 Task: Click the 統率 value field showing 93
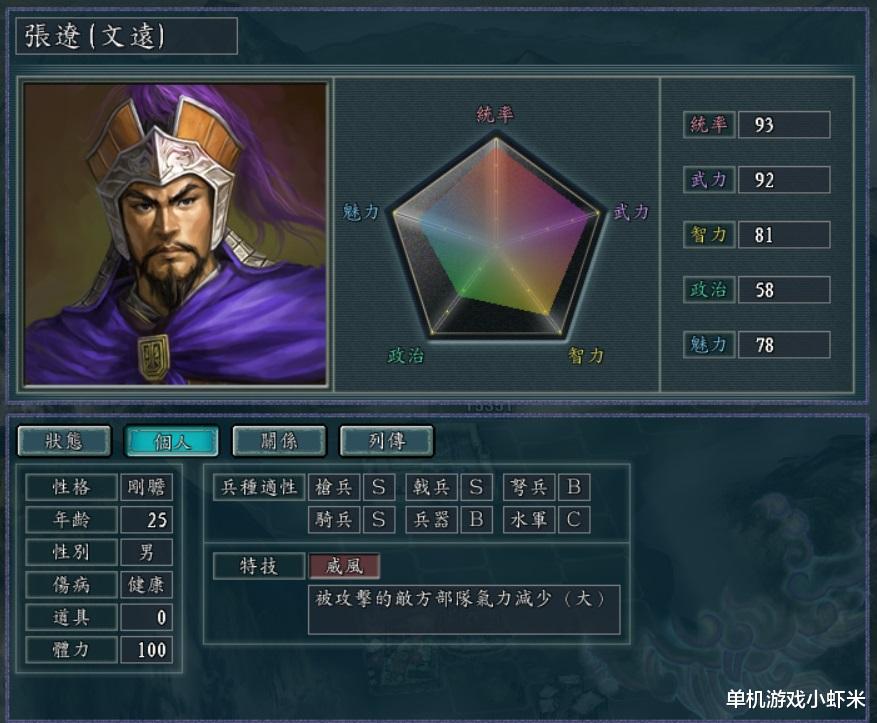click(x=784, y=125)
